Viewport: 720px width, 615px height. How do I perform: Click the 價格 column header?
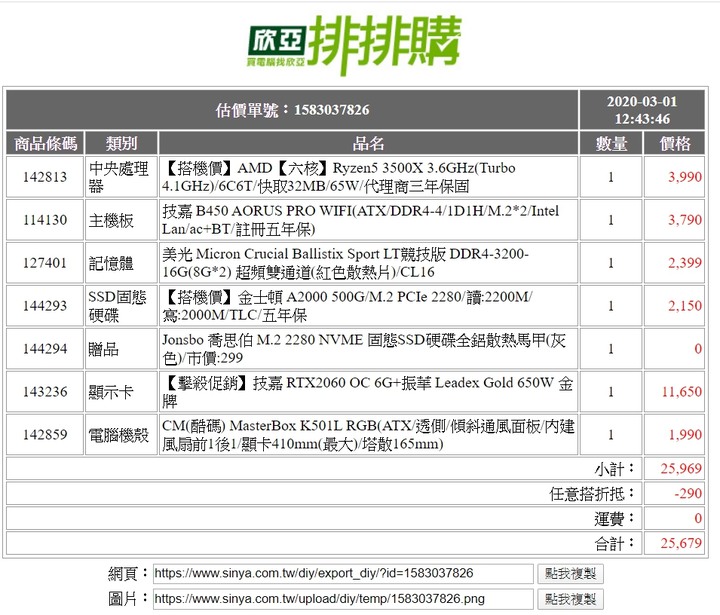click(x=675, y=143)
